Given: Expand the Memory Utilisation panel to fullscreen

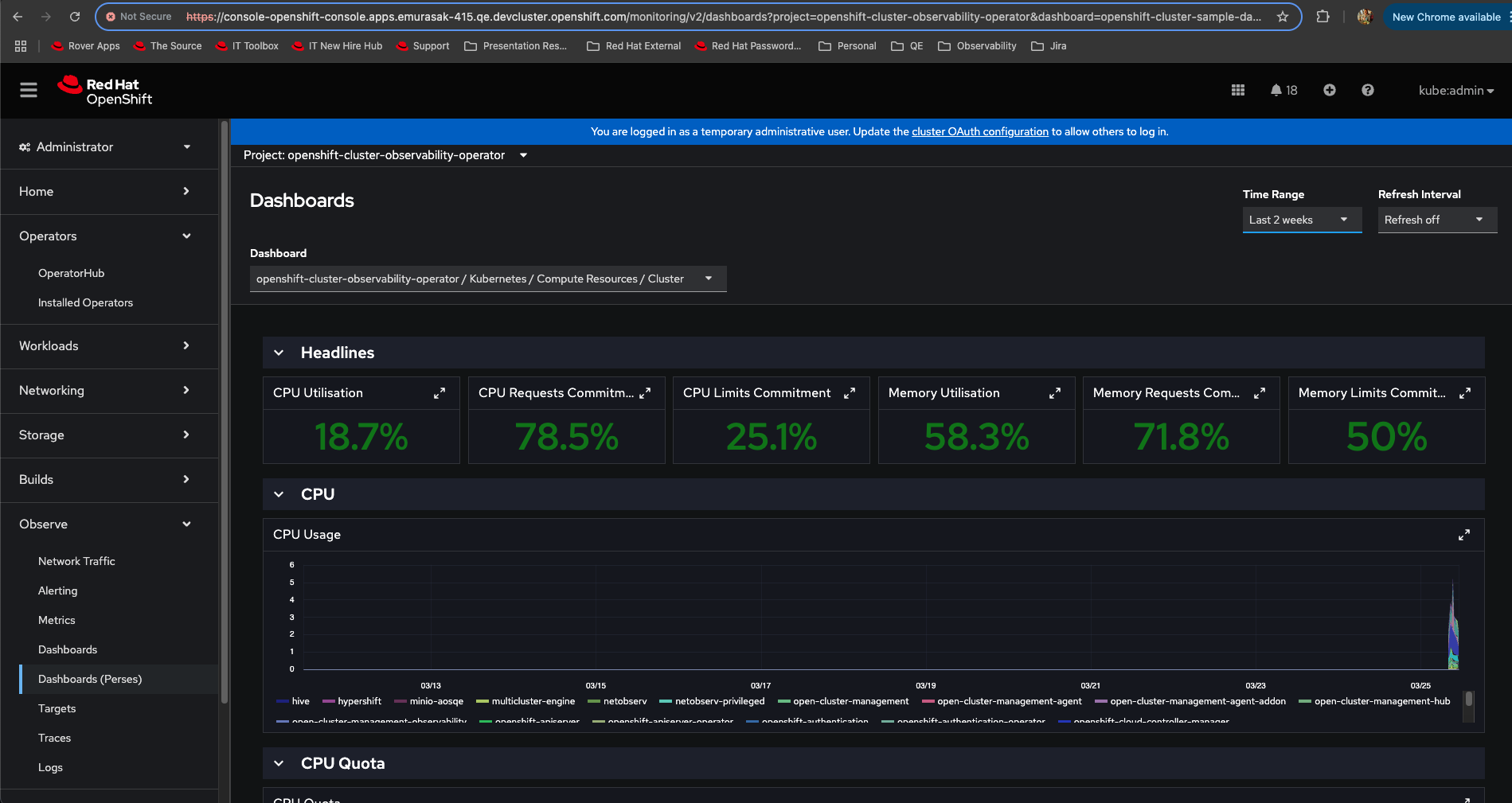Looking at the screenshot, I should click(1054, 393).
